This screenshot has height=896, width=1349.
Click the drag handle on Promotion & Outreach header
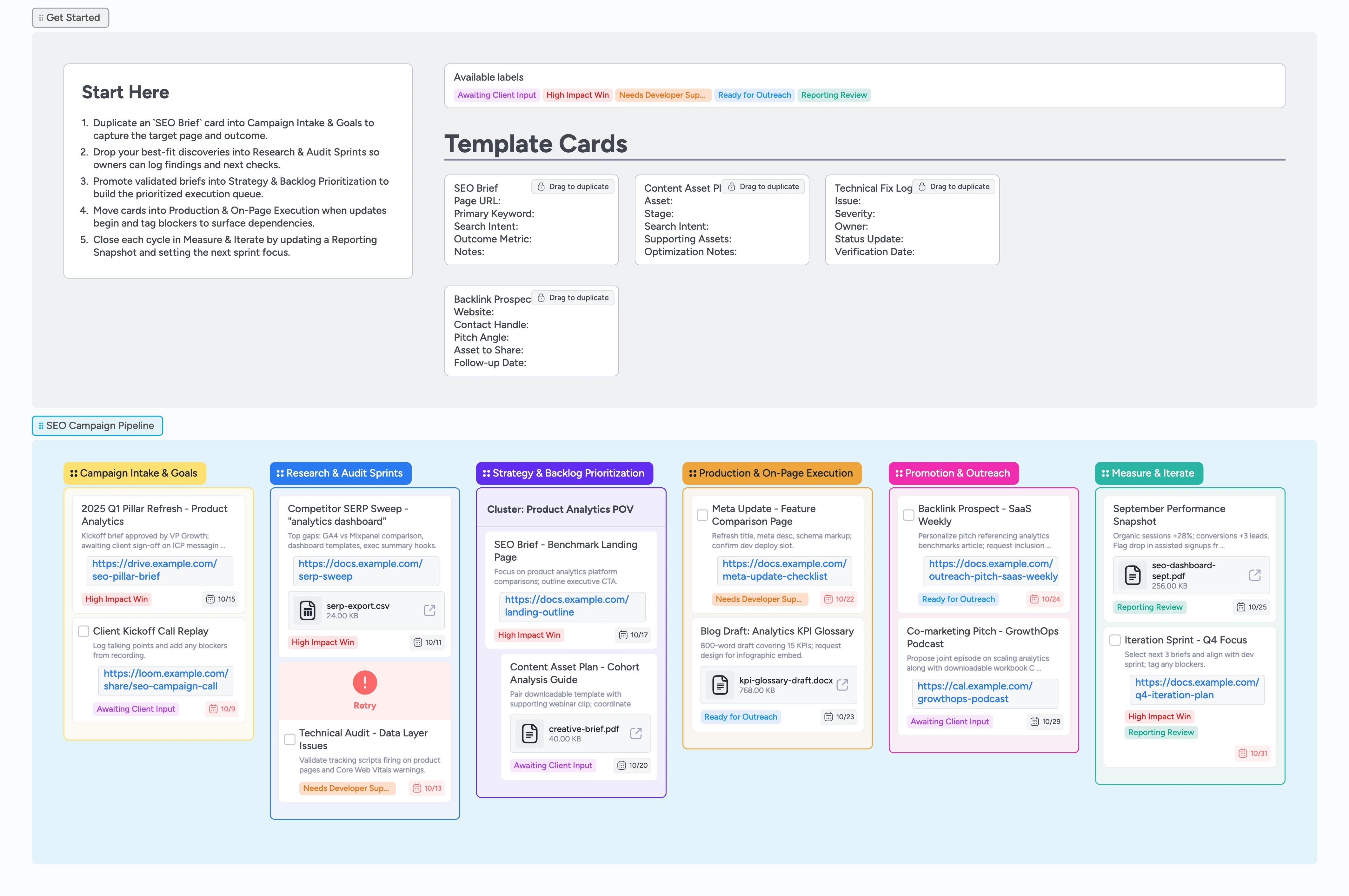[899, 473]
